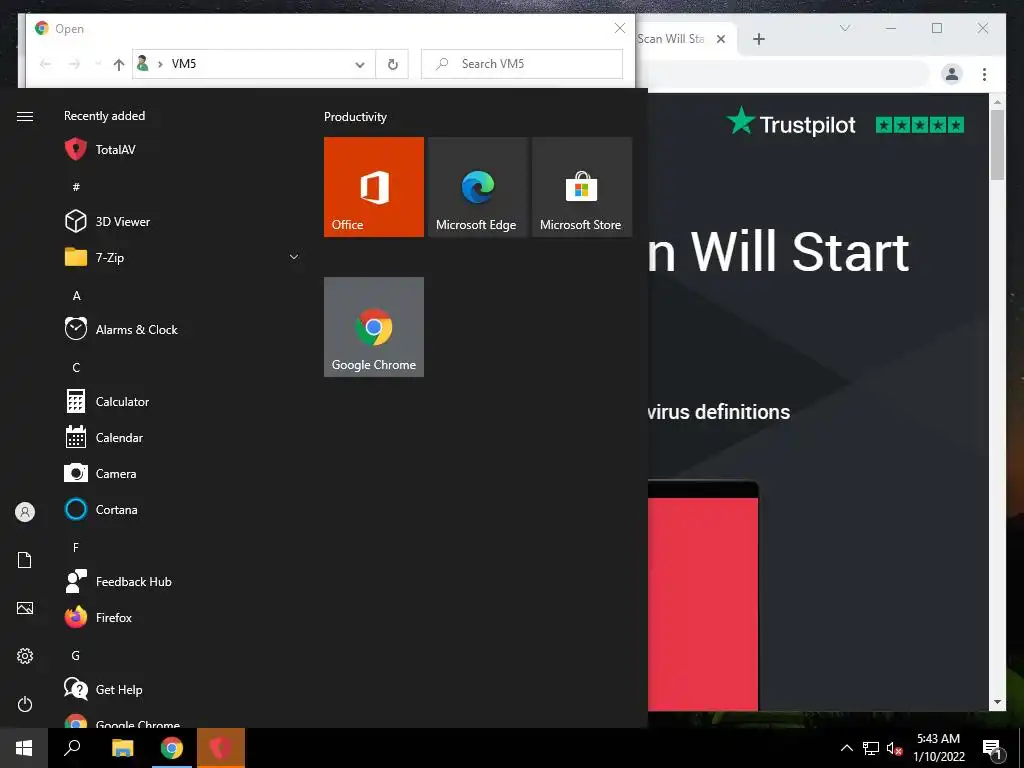Screen dimensions: 1024x768
Task: Open Documents from Start sidebar
Action: [x=25, y=560]
